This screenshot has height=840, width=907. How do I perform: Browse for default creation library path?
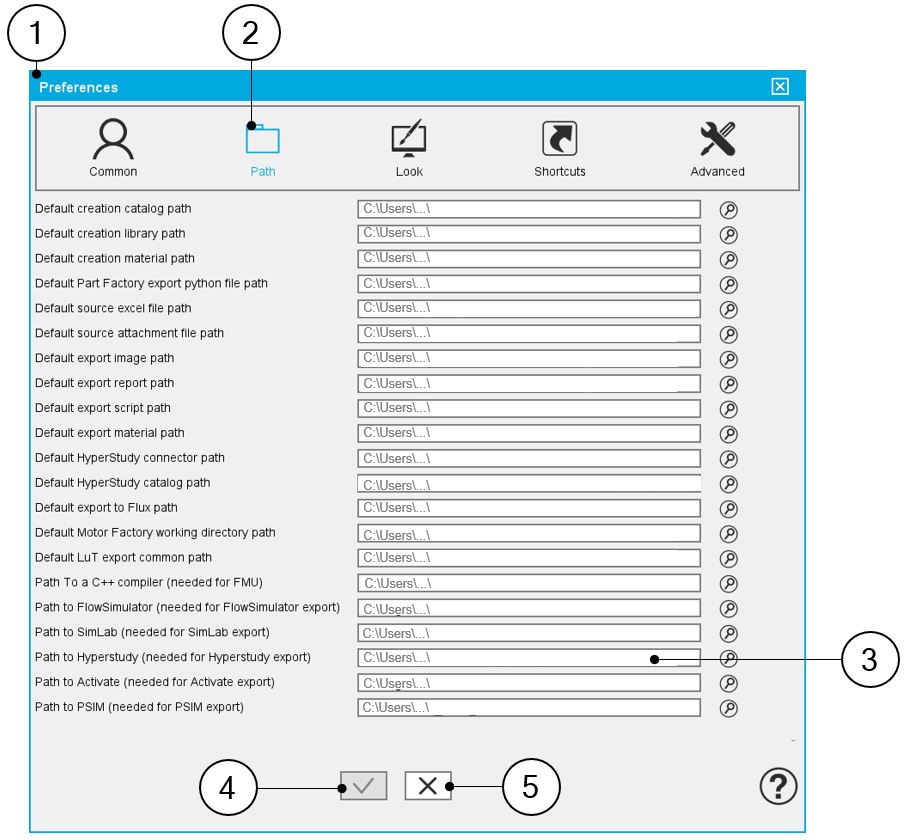point(728,234)
